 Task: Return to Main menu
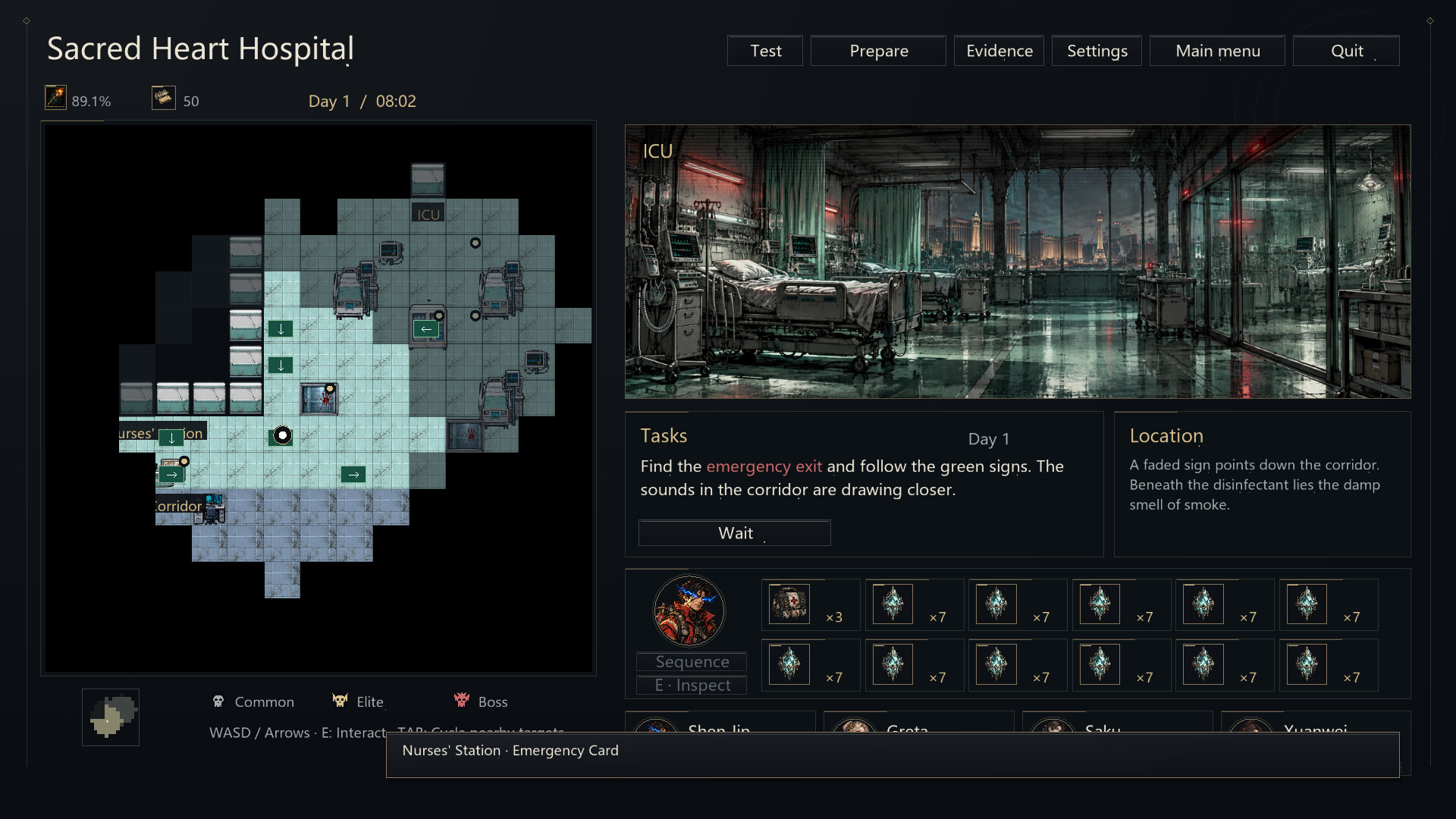[x=1217, y=51]
